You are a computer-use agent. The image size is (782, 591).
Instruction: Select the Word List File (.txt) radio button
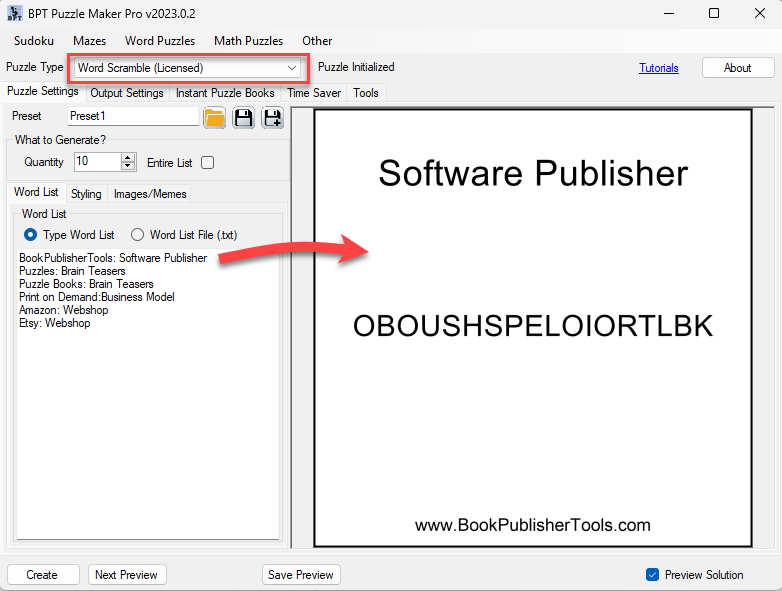coord(138,235)
